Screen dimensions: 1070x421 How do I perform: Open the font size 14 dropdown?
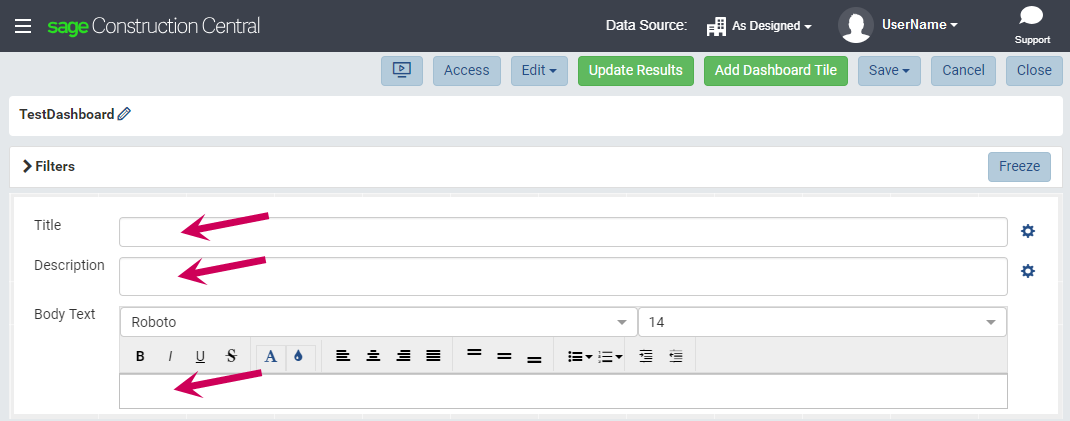click(x=822, y=322)
